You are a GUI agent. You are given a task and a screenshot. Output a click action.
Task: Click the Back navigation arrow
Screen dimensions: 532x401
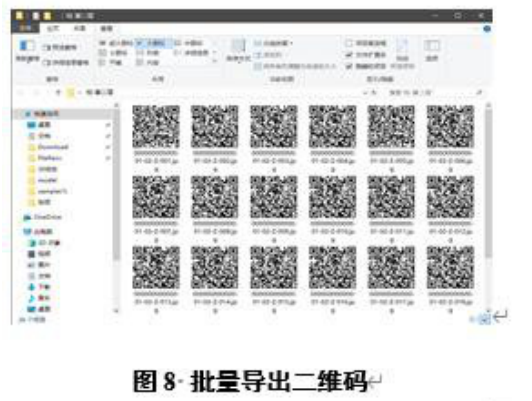[20, 92]
